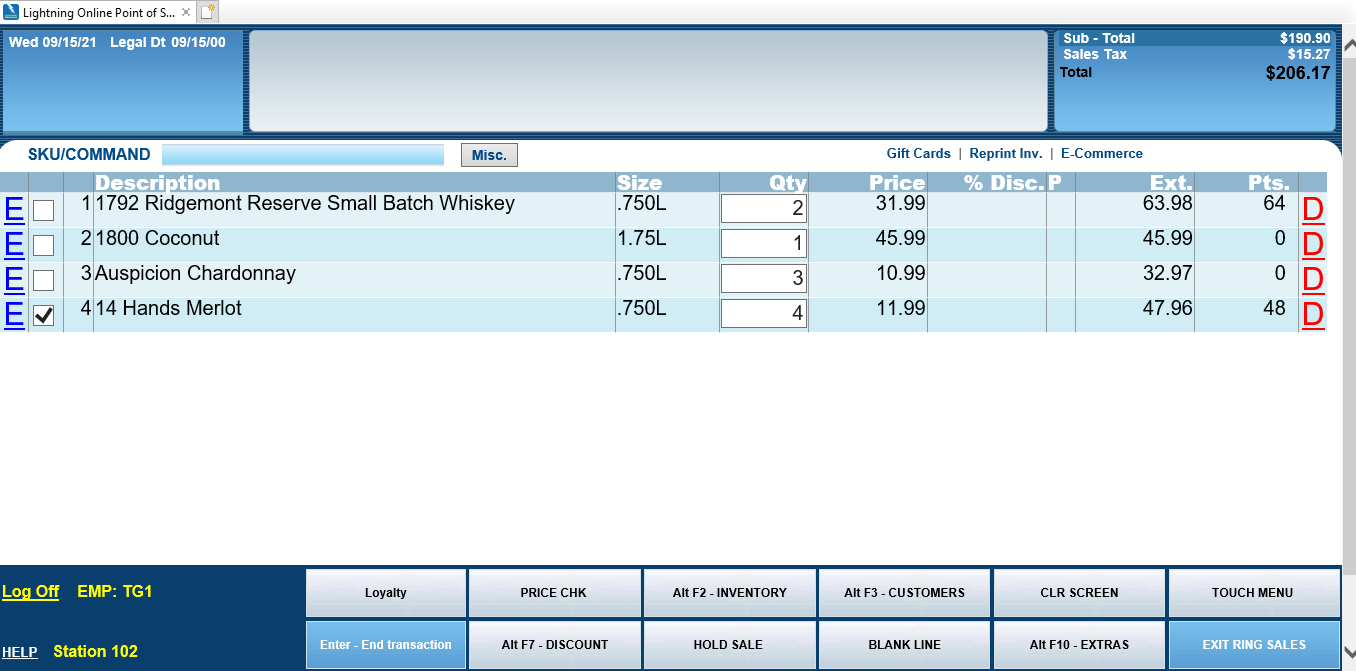Click the Description column header

tap(157, 183)
